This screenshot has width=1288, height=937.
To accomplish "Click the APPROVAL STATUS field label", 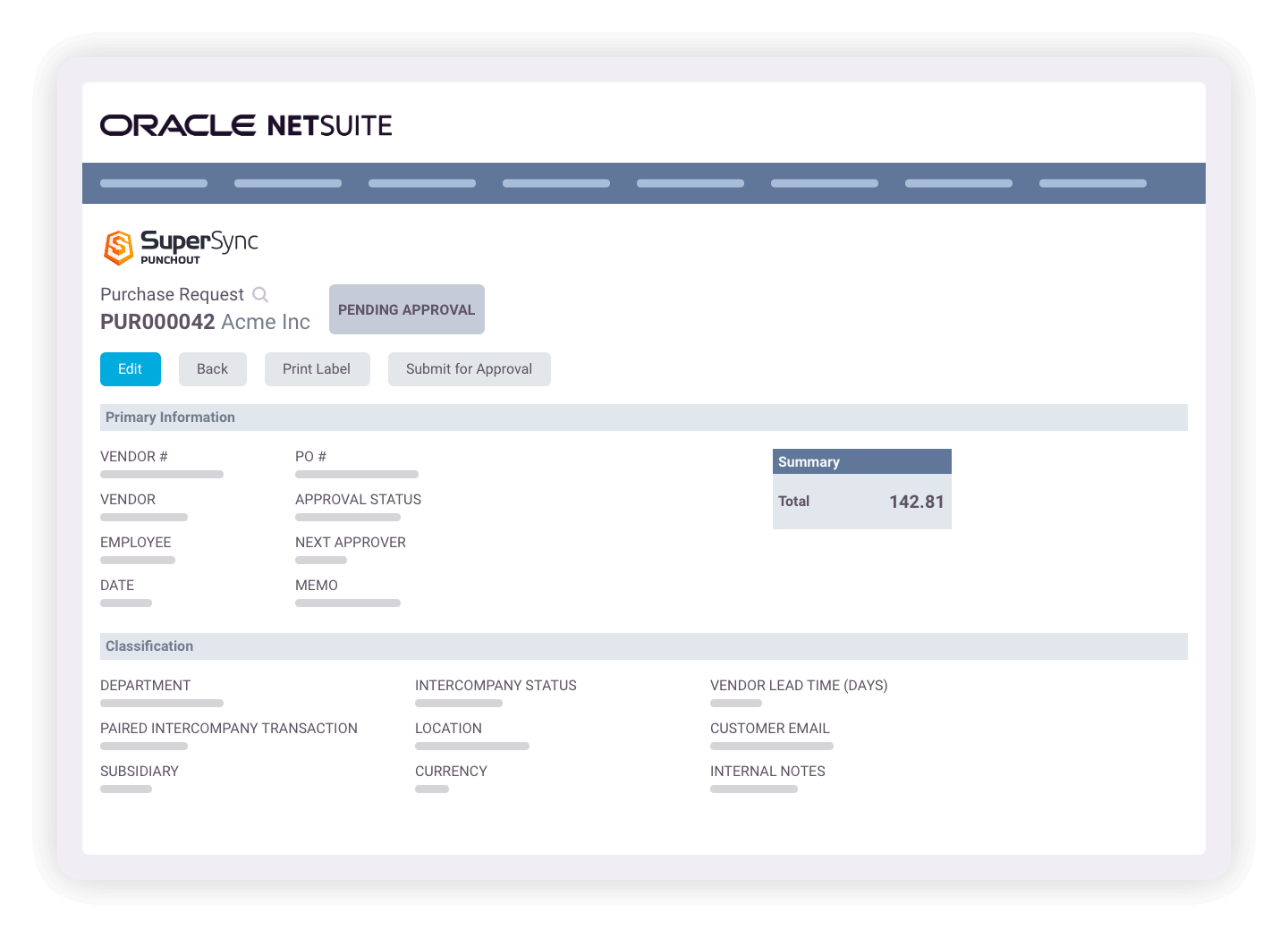I will point(359,500).
